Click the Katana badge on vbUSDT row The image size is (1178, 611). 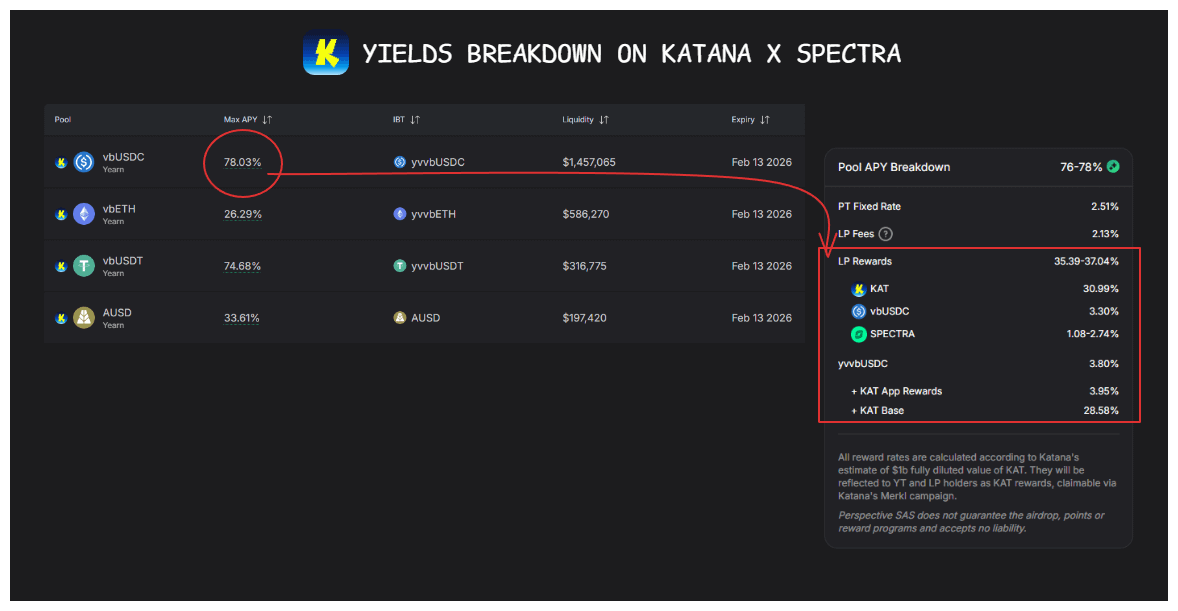click(62, 267)
